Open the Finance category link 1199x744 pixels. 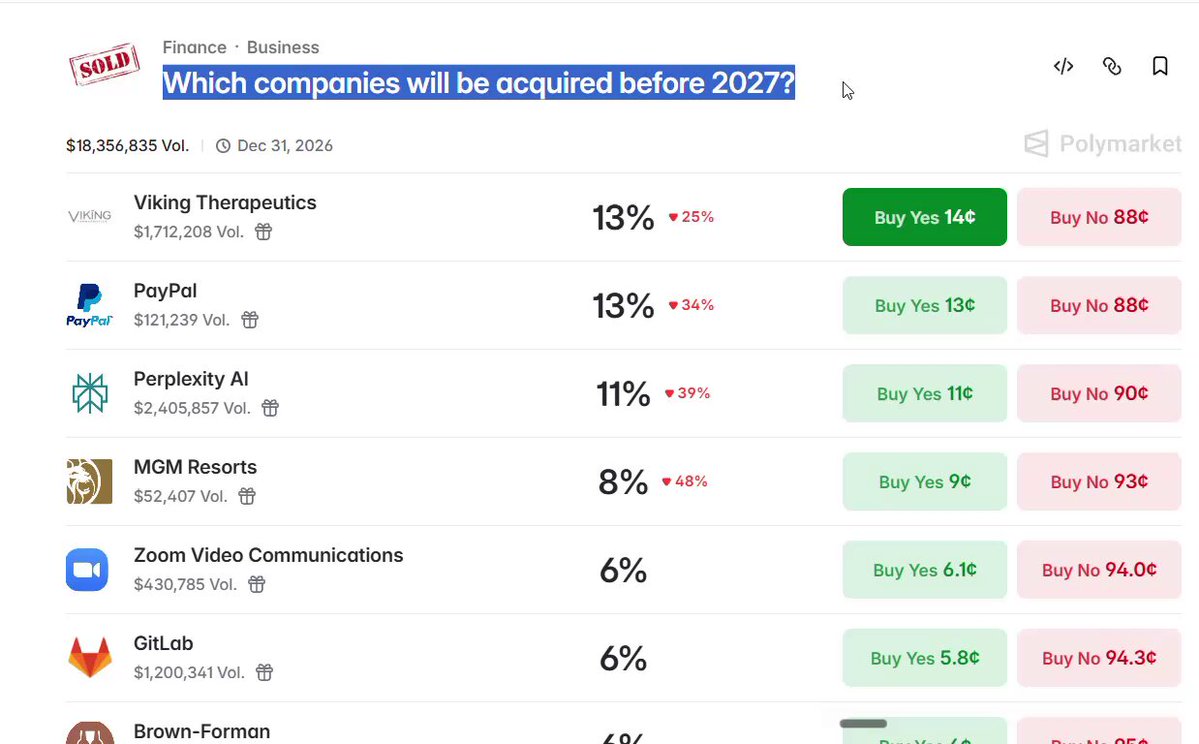(194, 47)
